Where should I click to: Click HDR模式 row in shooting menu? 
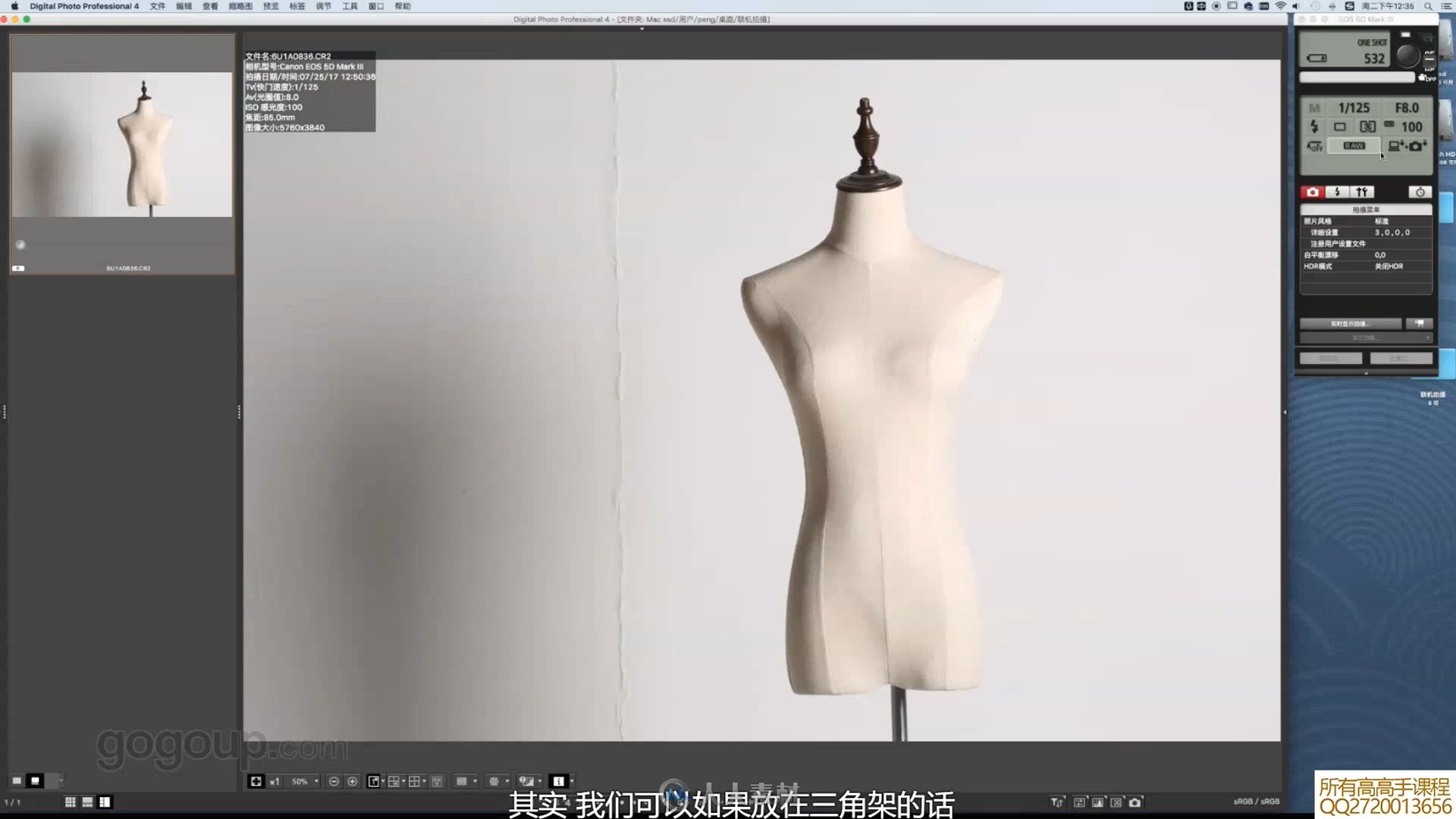1367,266
